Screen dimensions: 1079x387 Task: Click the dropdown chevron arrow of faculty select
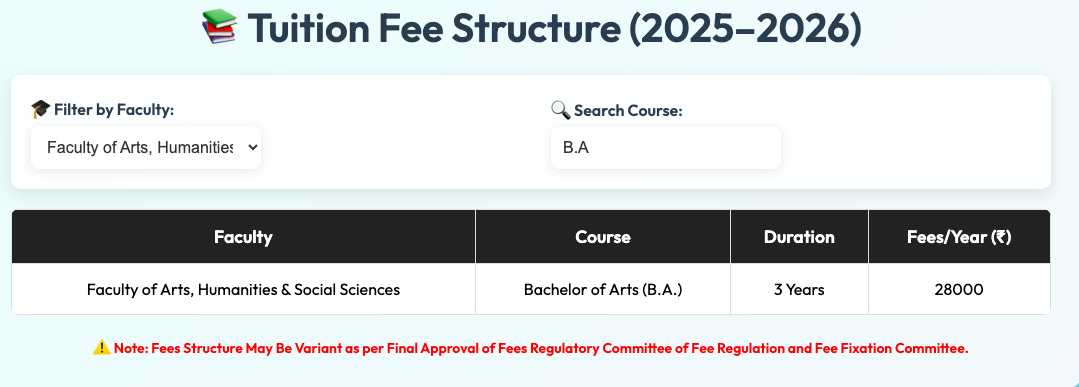[252, 147]
